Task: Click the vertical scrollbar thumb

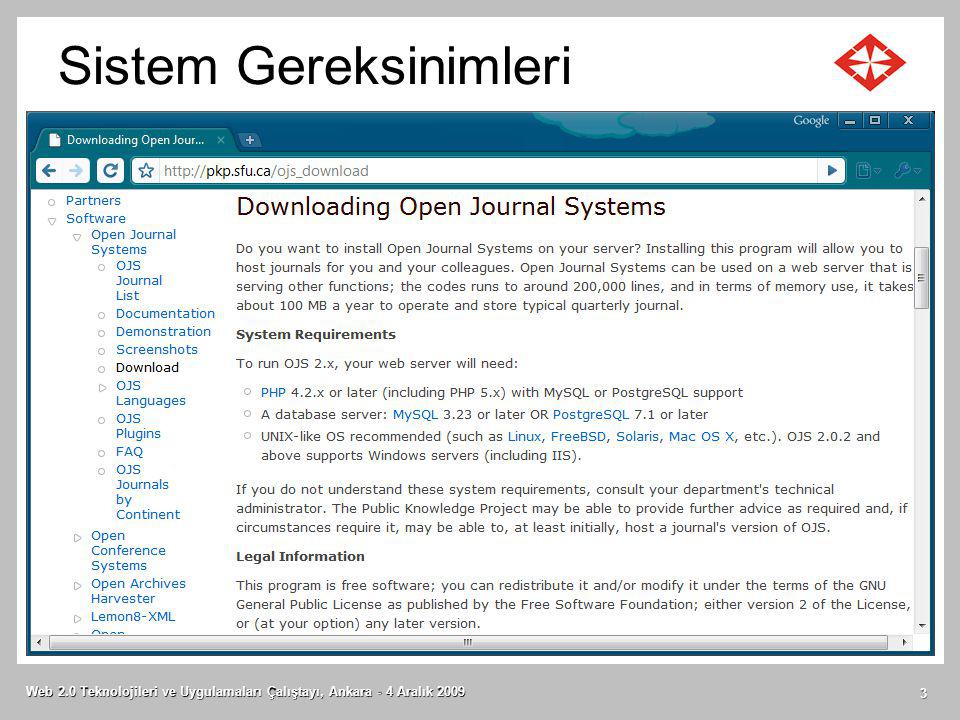Action: click(x=921, y=278)
